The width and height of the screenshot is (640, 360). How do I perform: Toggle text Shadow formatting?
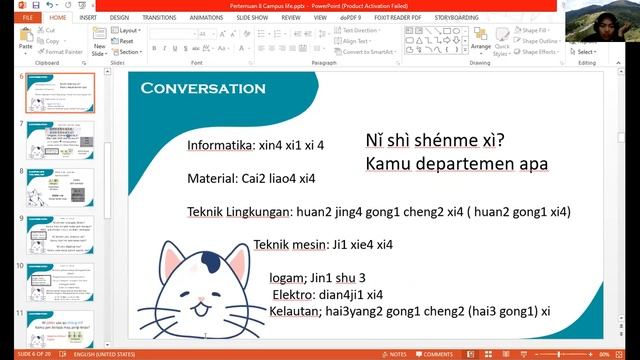pos(185,49)
